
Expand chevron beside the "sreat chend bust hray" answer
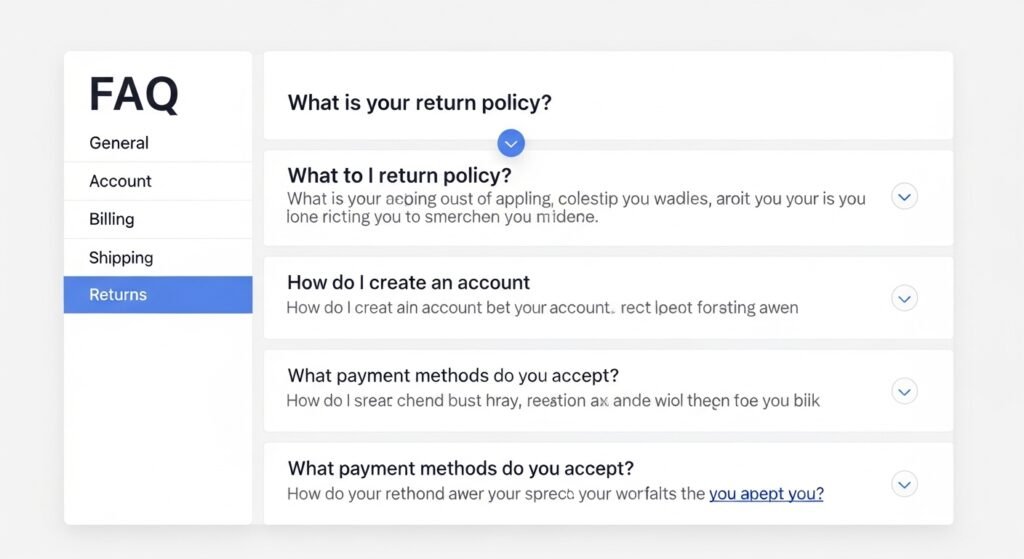pyautogui.click(x=904, y=391)
